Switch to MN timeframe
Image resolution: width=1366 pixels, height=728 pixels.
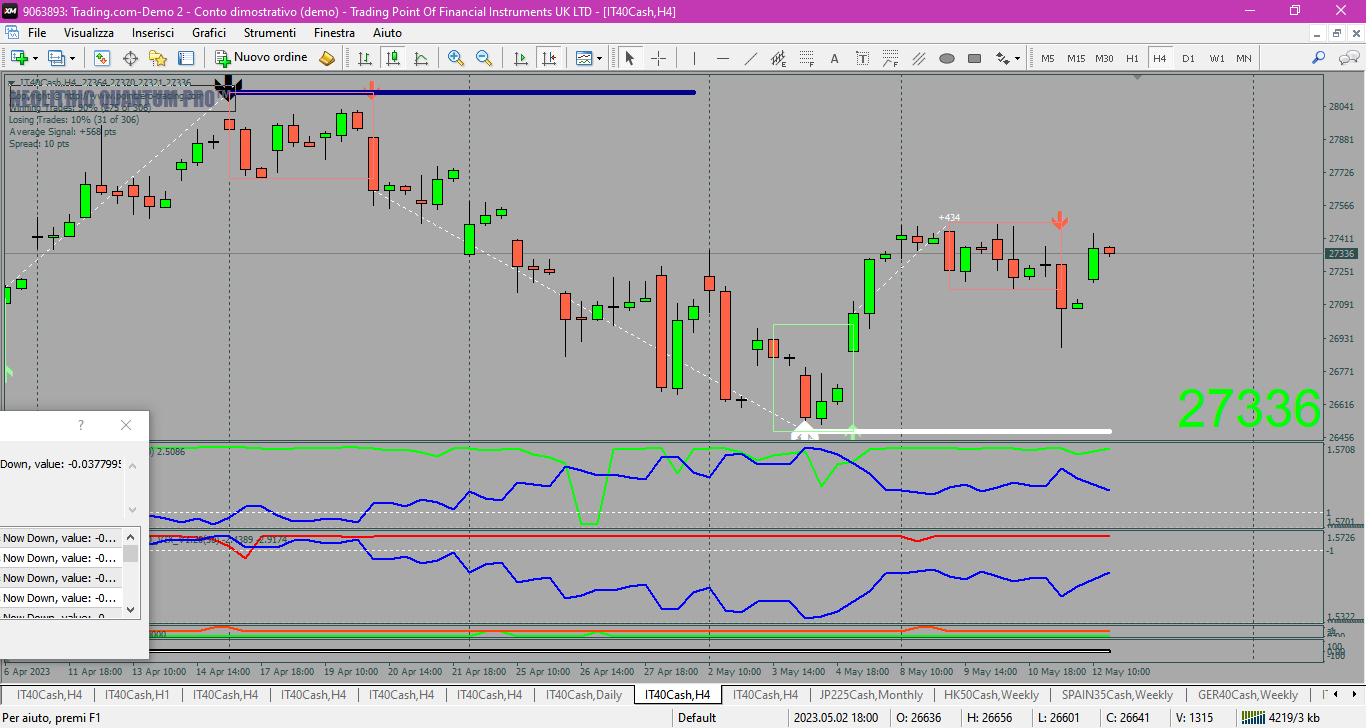[x=1243, y=58]
